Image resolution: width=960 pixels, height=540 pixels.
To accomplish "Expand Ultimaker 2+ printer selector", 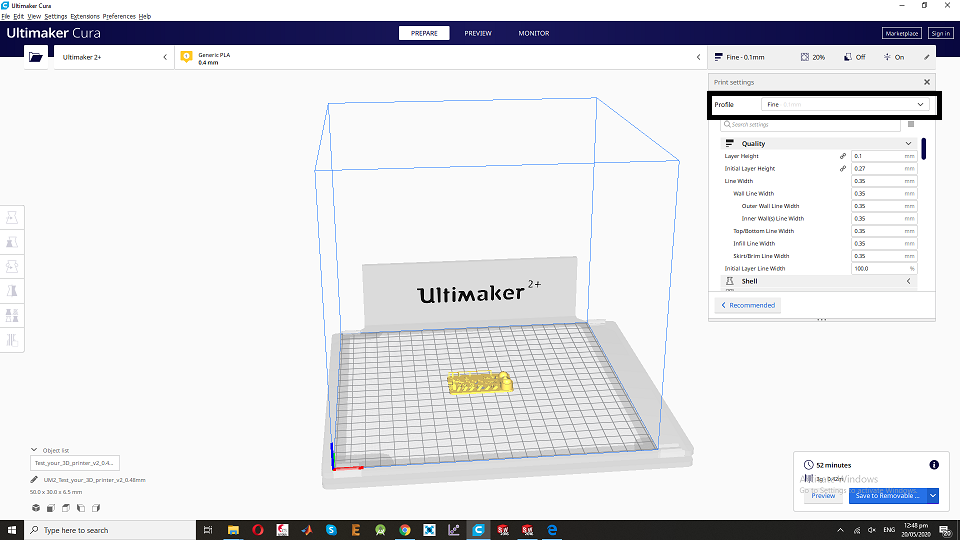I will 113,57.
